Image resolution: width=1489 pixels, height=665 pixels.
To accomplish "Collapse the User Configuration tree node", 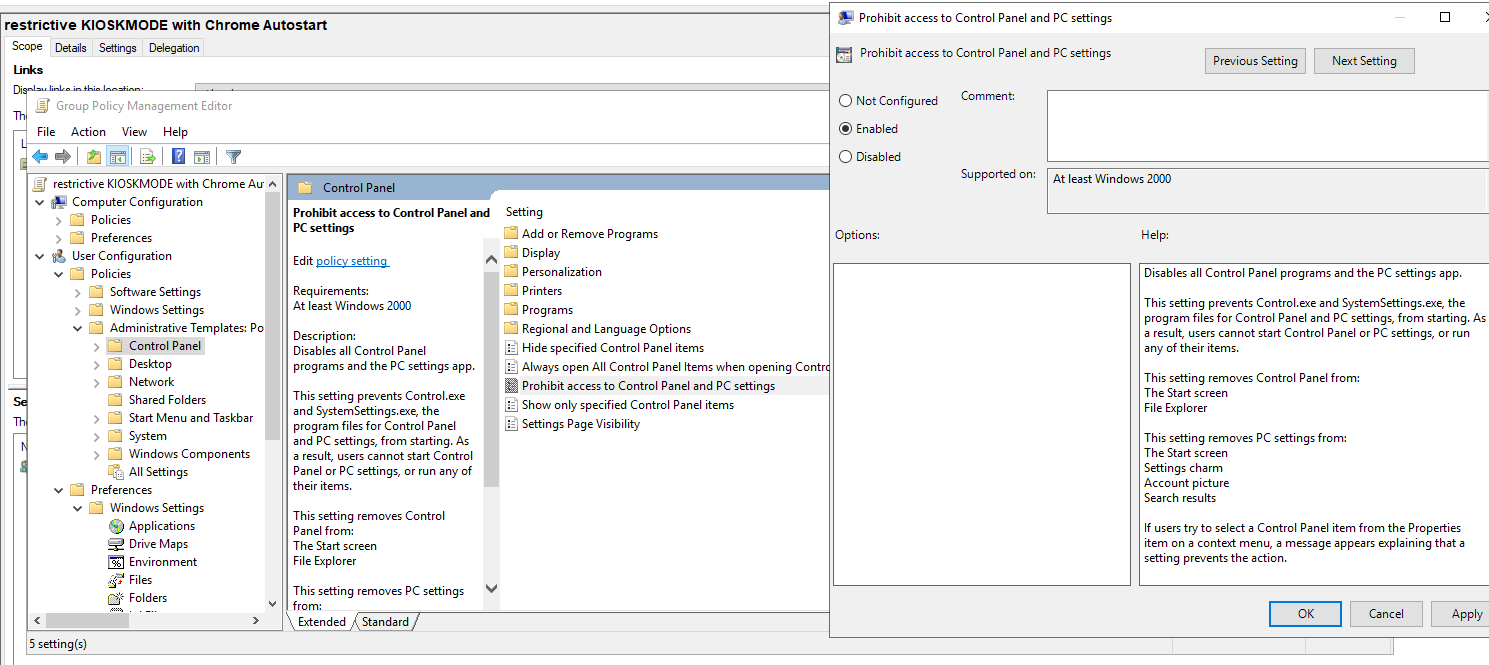I will click(40, 256).
